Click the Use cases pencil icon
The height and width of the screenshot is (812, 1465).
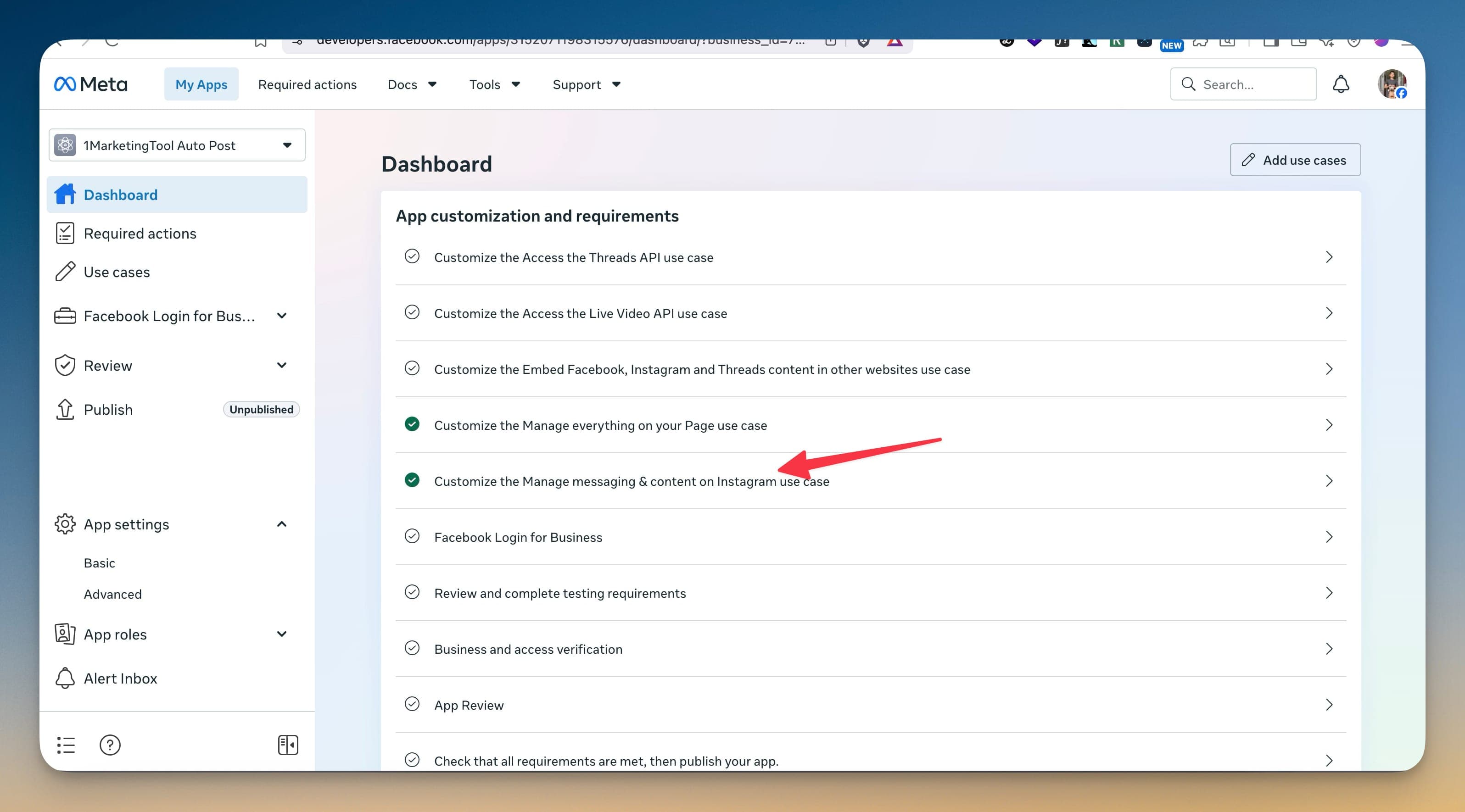65,272
